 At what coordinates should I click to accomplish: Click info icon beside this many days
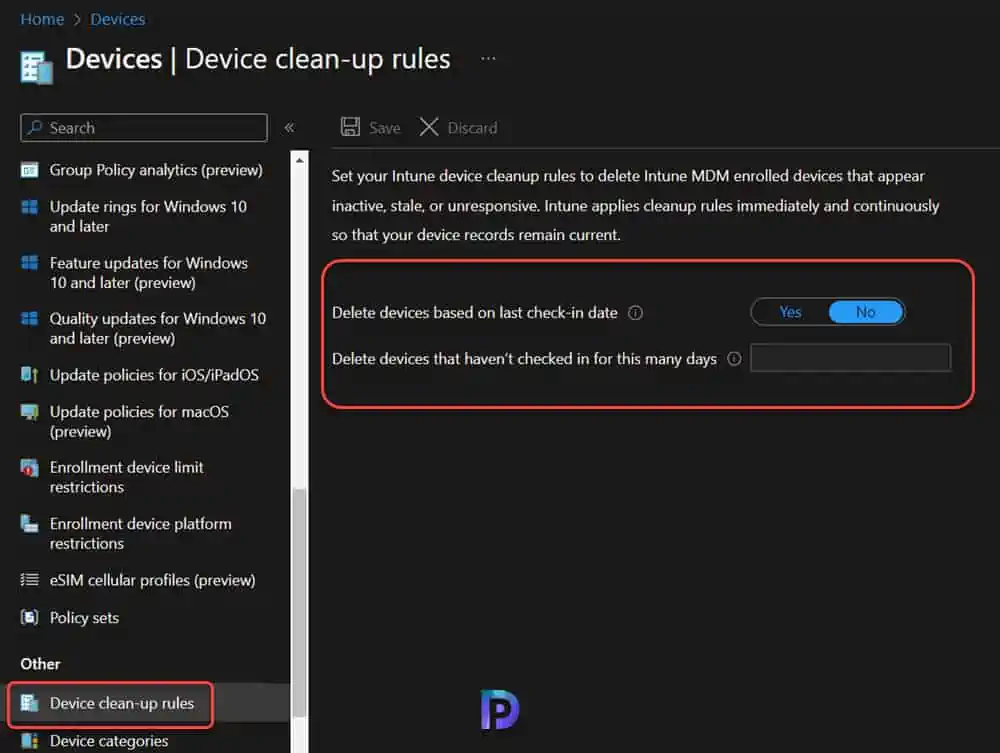point(734,359)
